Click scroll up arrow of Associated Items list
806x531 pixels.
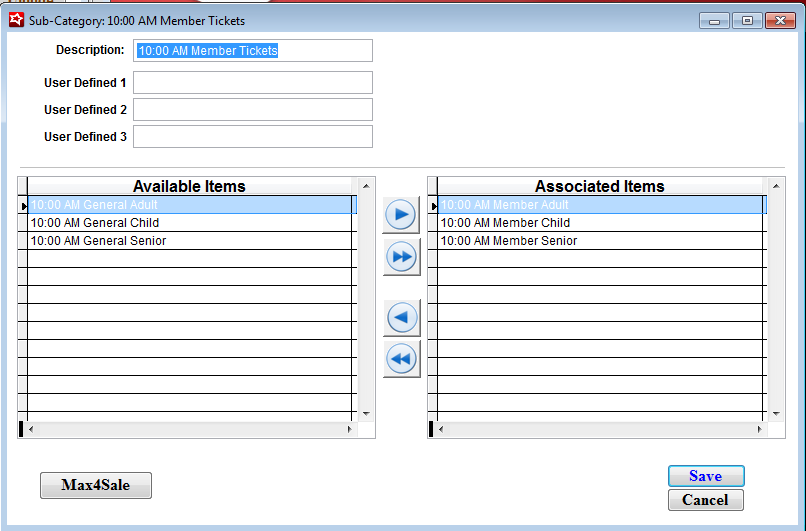(776, 186)
